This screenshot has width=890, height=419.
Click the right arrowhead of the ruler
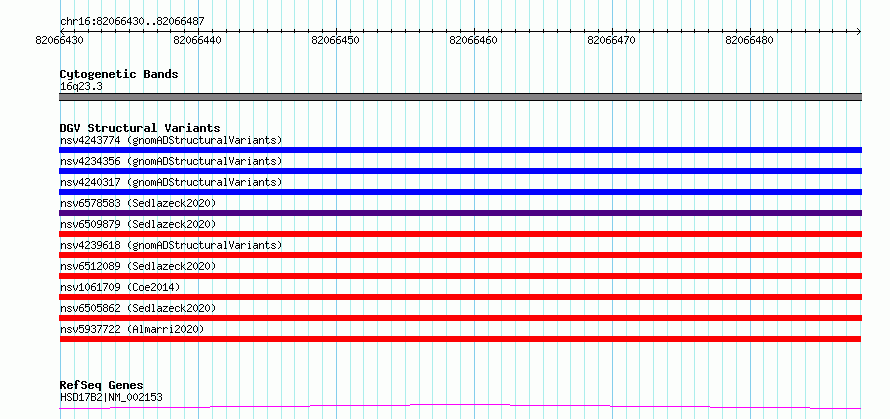(x=859, y=31)
